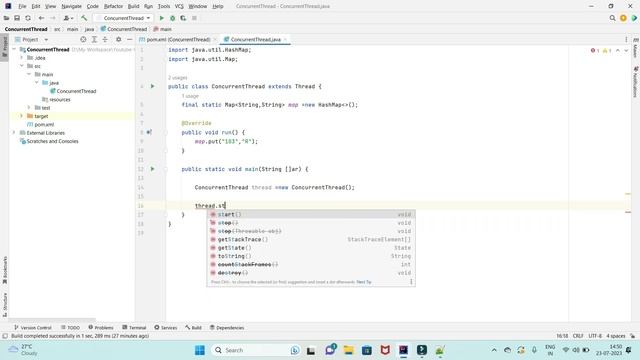Click the Reload from disk icon
Screen dimensions: 640x360
(x=28, y=18)
